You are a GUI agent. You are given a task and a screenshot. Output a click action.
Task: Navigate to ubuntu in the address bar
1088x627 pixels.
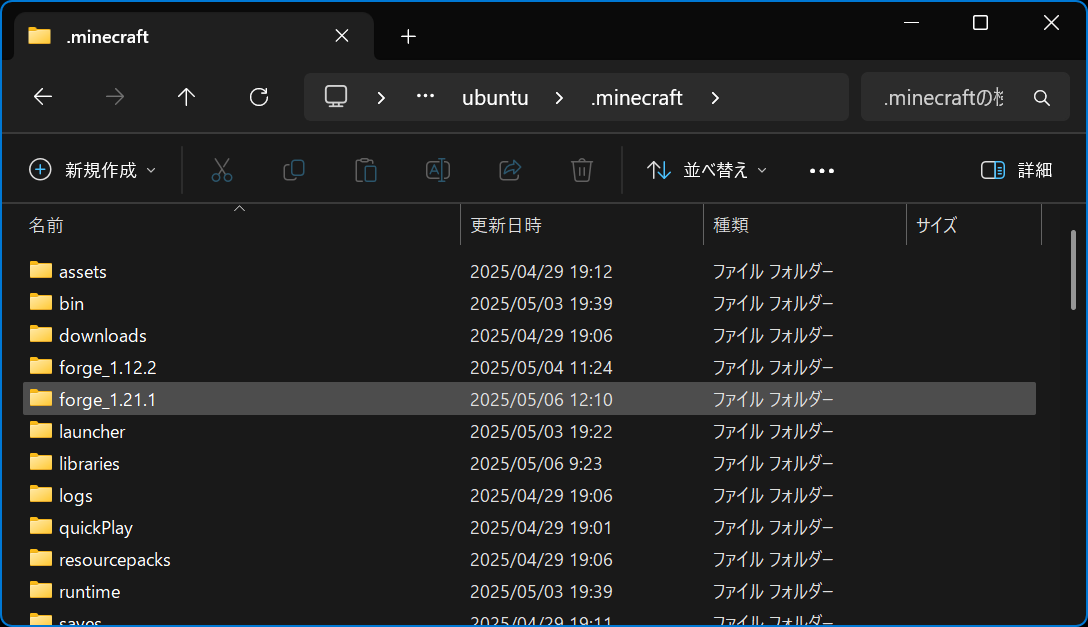tap(495, 98)
